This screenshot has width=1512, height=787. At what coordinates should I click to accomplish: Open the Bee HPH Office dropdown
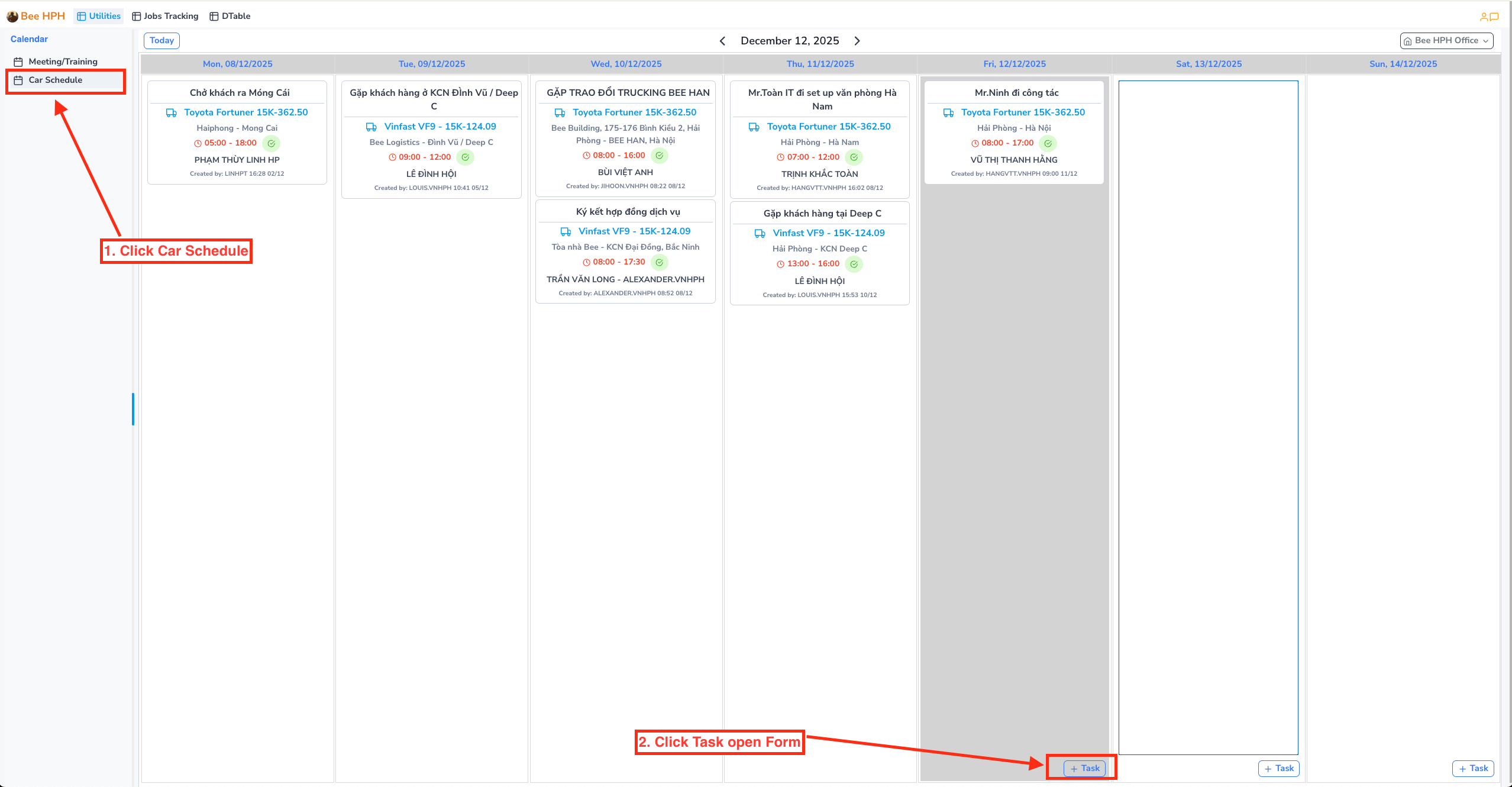1446,40
